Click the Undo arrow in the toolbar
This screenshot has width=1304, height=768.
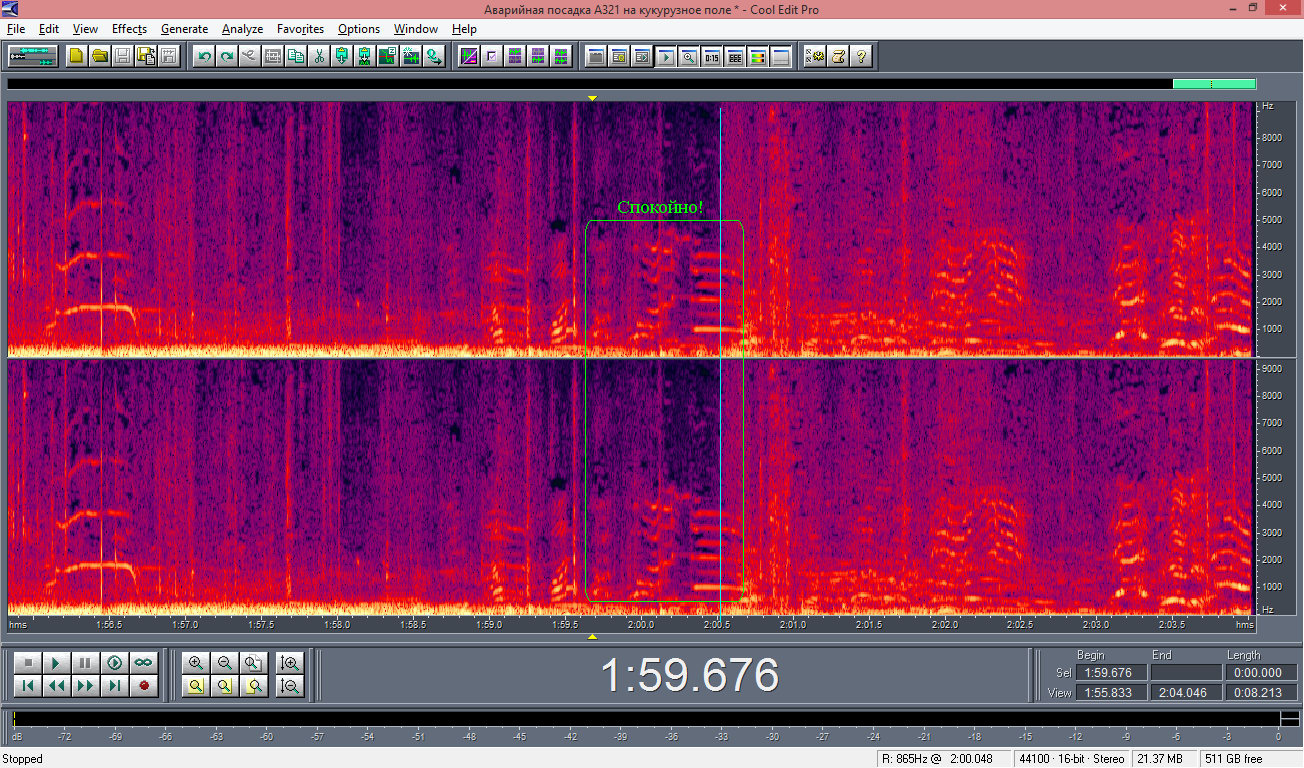204,56
